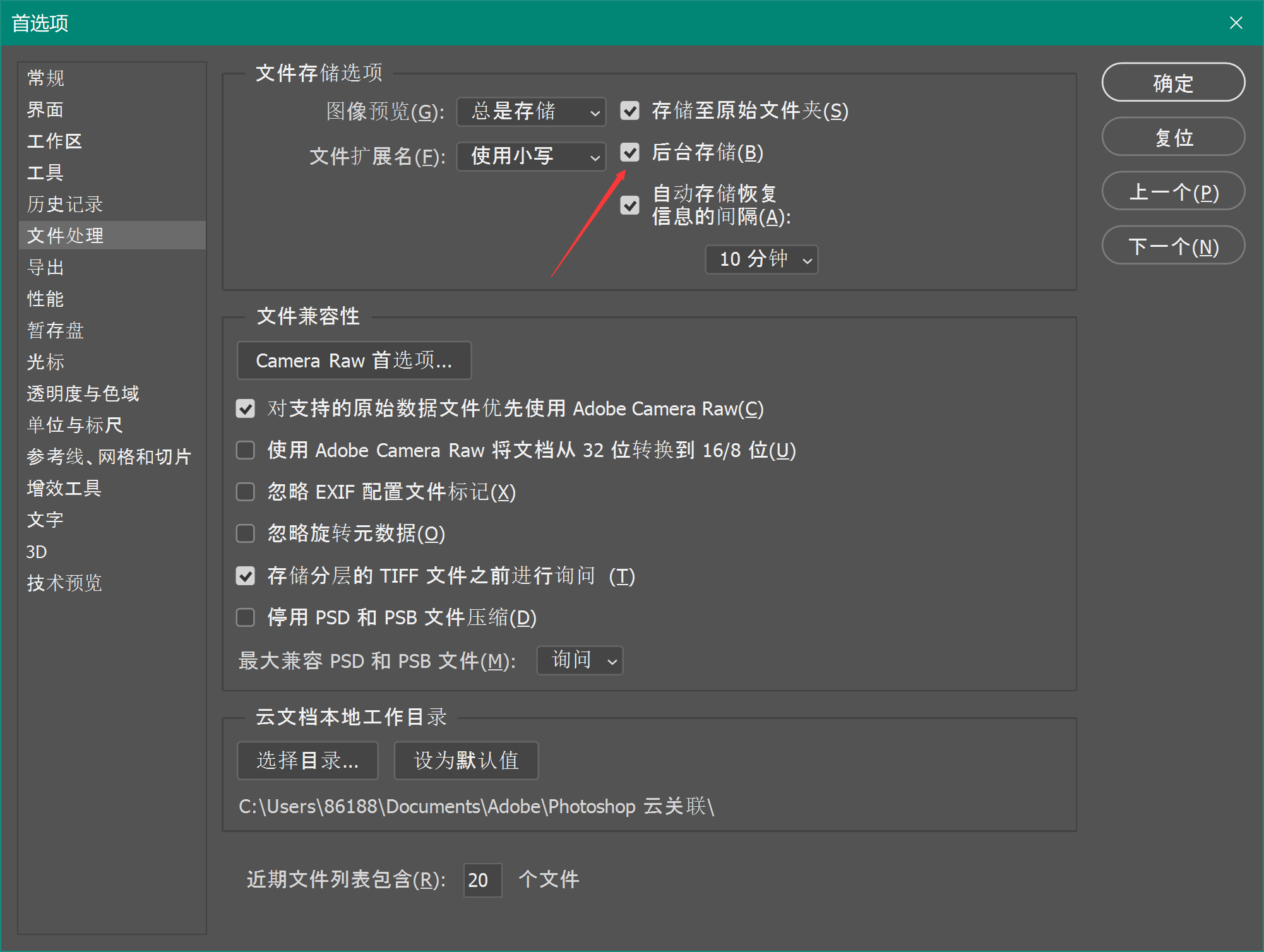Image resolution: width=1264 pixels, height=952 pixels.
Task: Open the 10 分钟 interval dropdown
Action: (761, 259)
